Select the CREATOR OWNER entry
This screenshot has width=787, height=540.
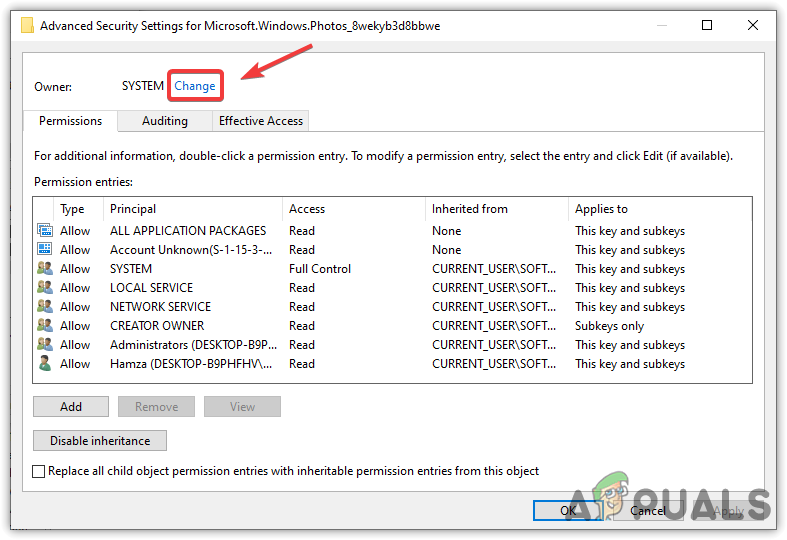click(x=157, y=326)
